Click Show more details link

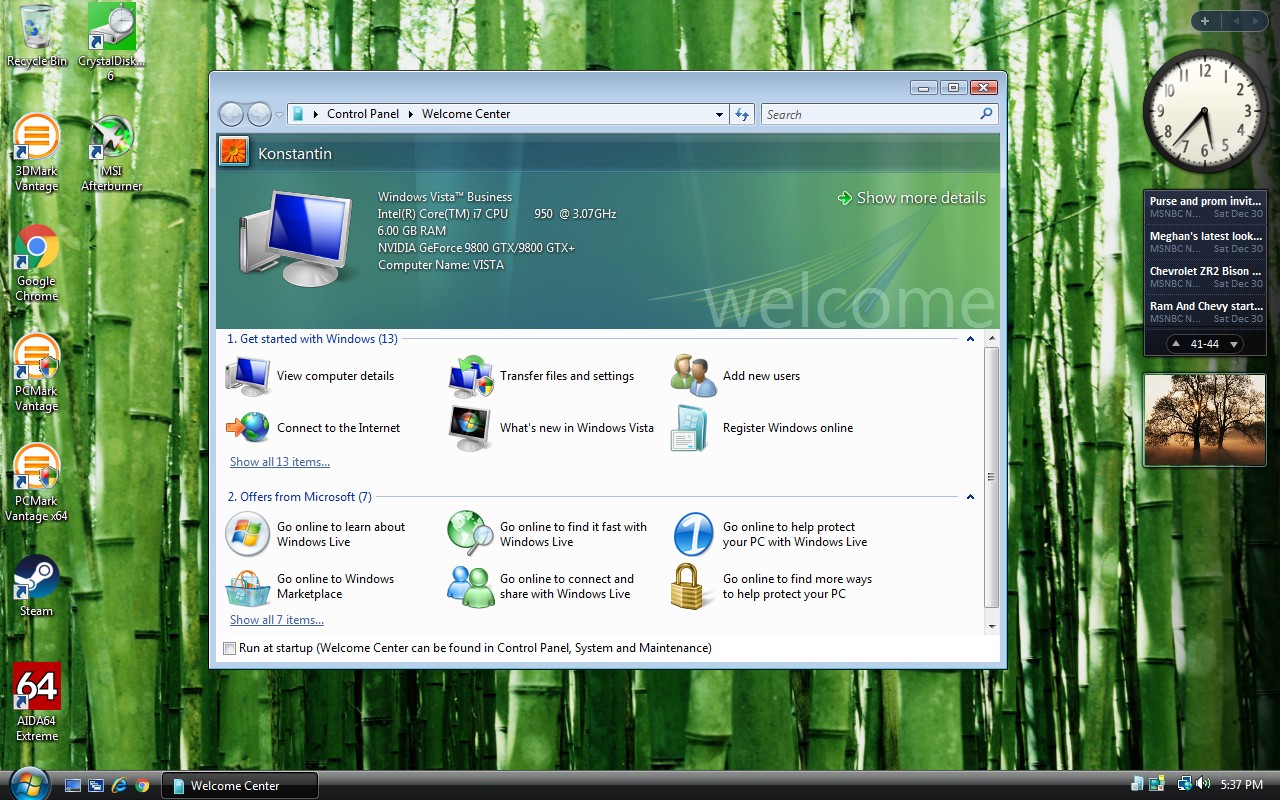912,198
